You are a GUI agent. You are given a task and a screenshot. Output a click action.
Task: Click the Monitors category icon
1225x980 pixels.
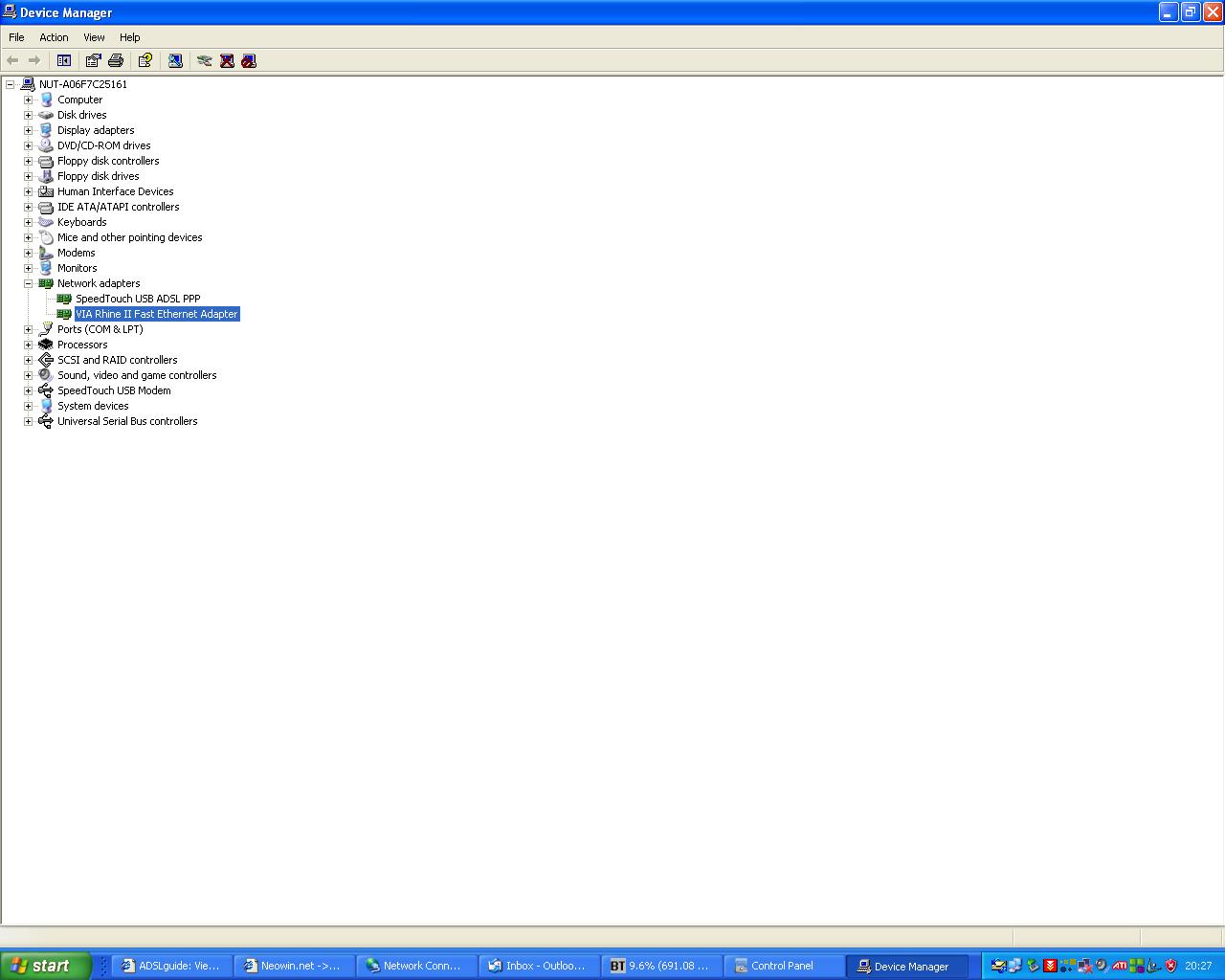click(46, 268)
